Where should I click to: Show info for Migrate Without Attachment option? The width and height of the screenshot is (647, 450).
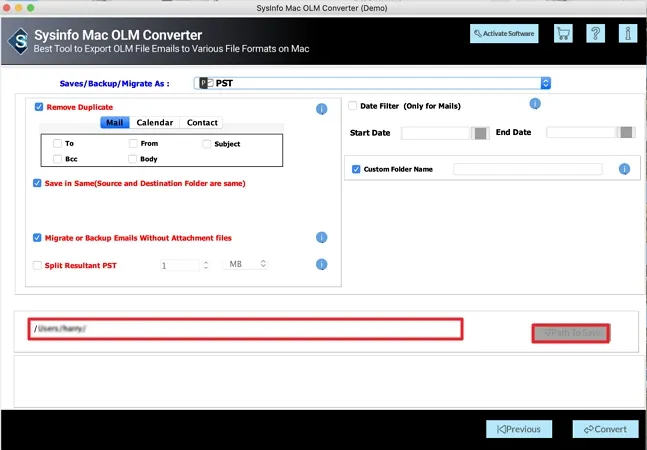click(321, 237)
